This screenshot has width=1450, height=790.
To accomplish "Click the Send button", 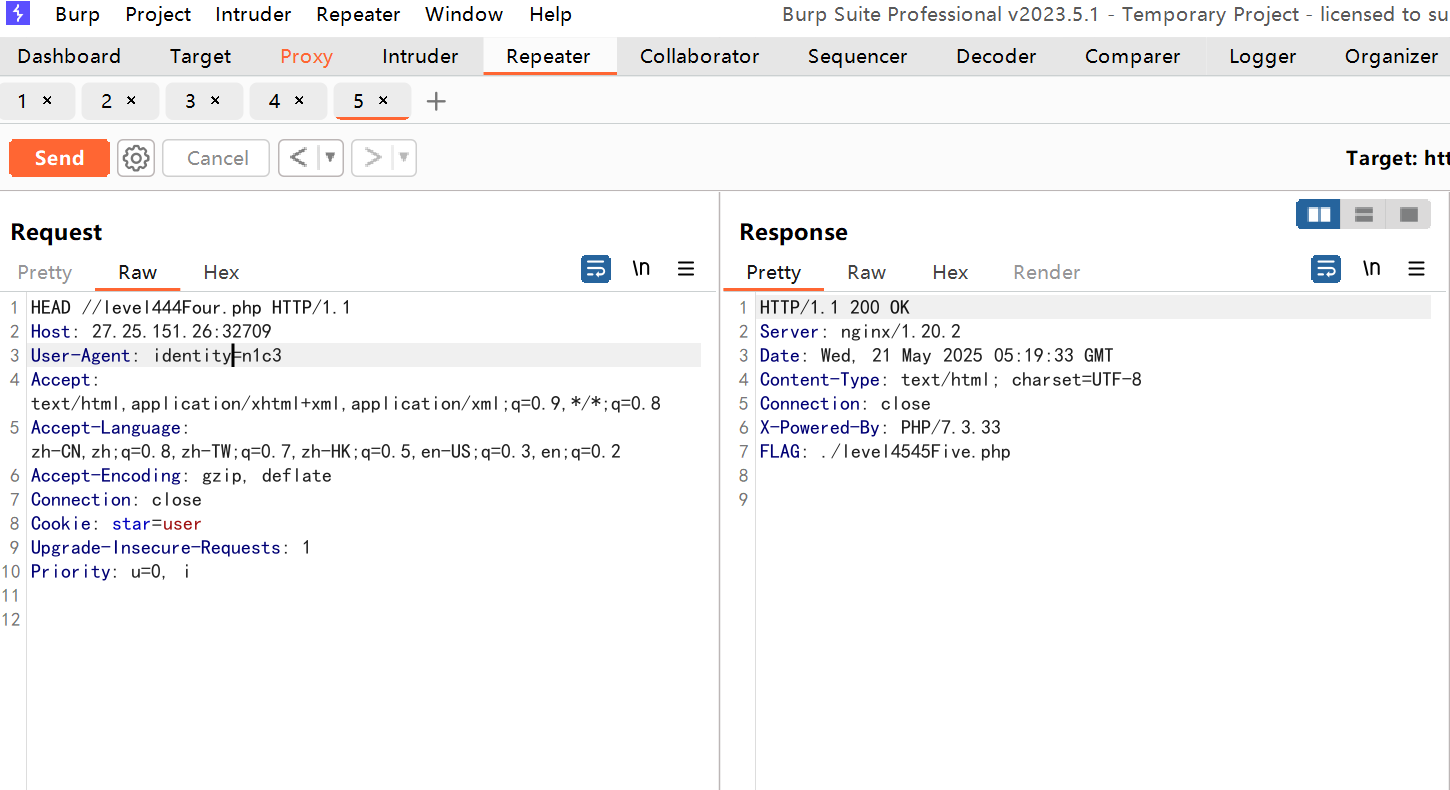I will point(59,158).
